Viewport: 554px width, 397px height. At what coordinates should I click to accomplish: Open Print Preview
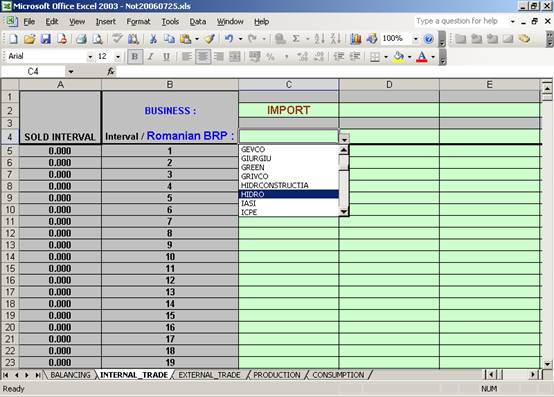[98, 39]
